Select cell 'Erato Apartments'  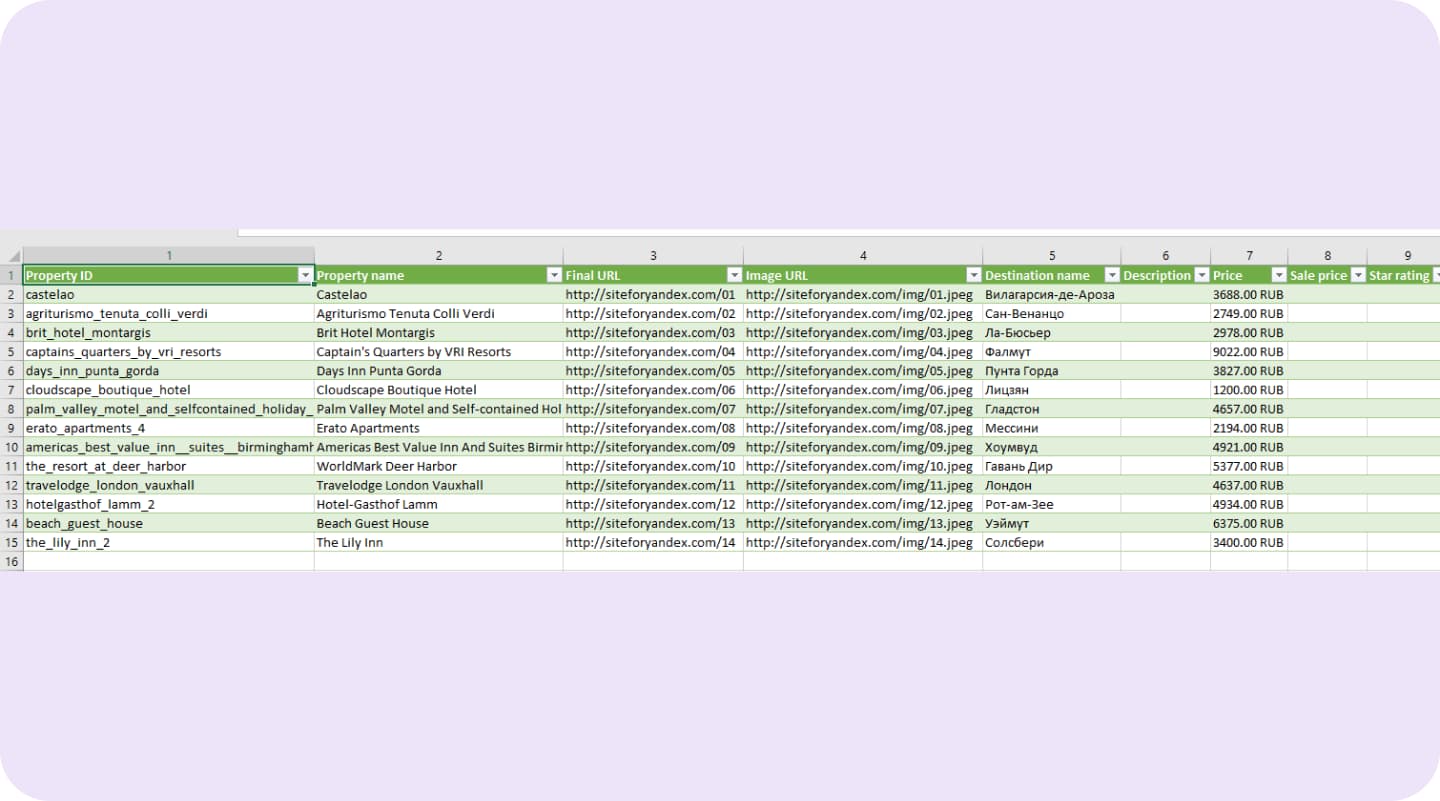coord(439,428)
